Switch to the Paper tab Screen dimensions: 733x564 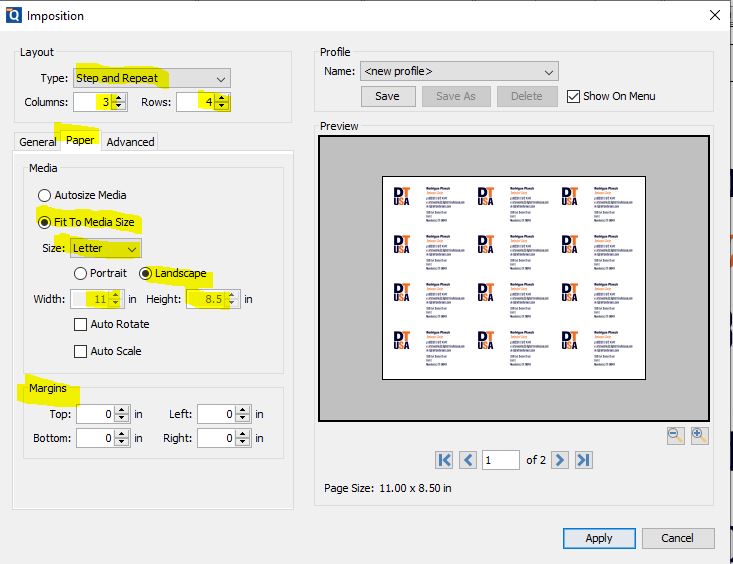click(x=80, y=140)
